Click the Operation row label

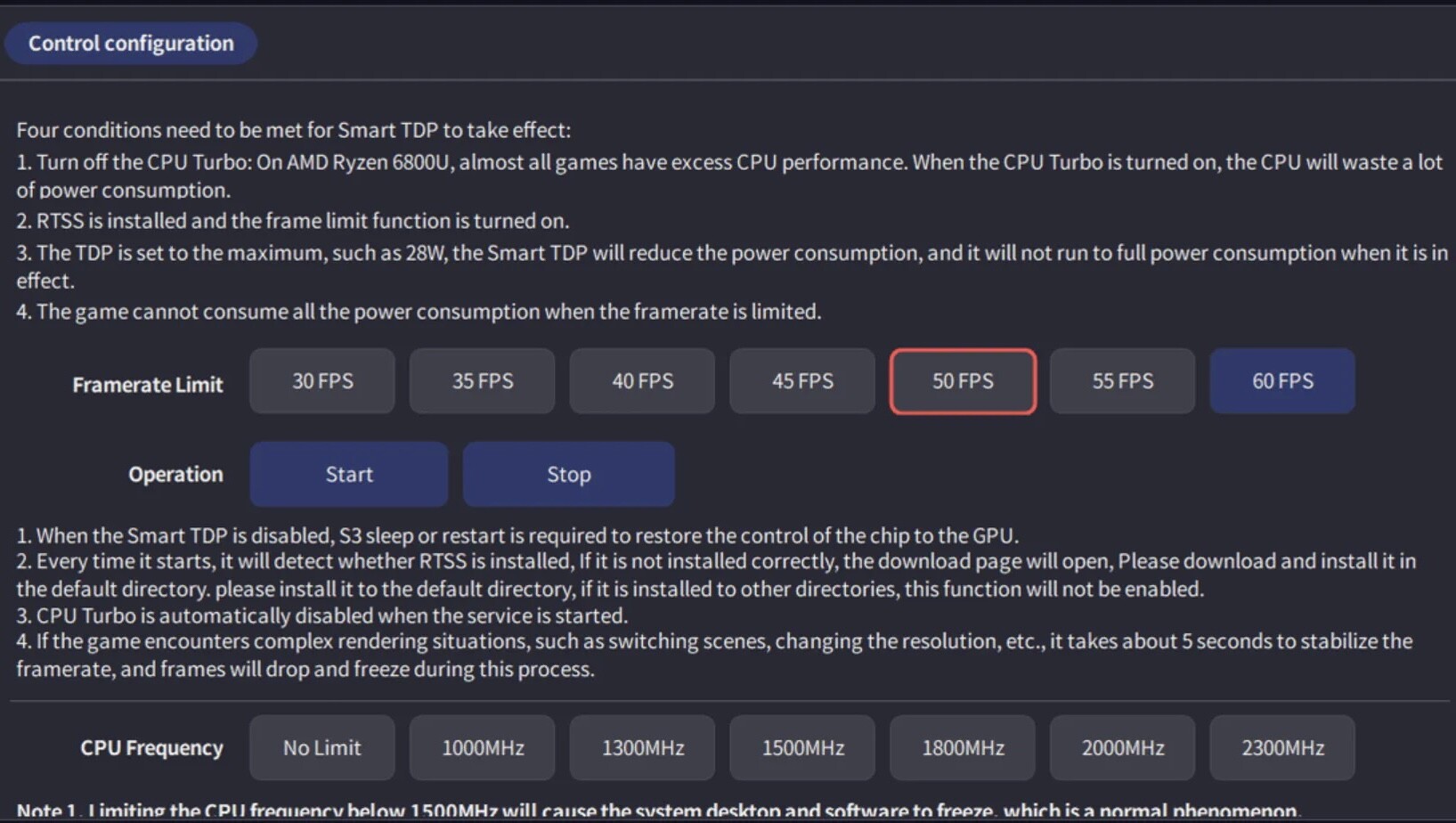click(x=175, y=475)
